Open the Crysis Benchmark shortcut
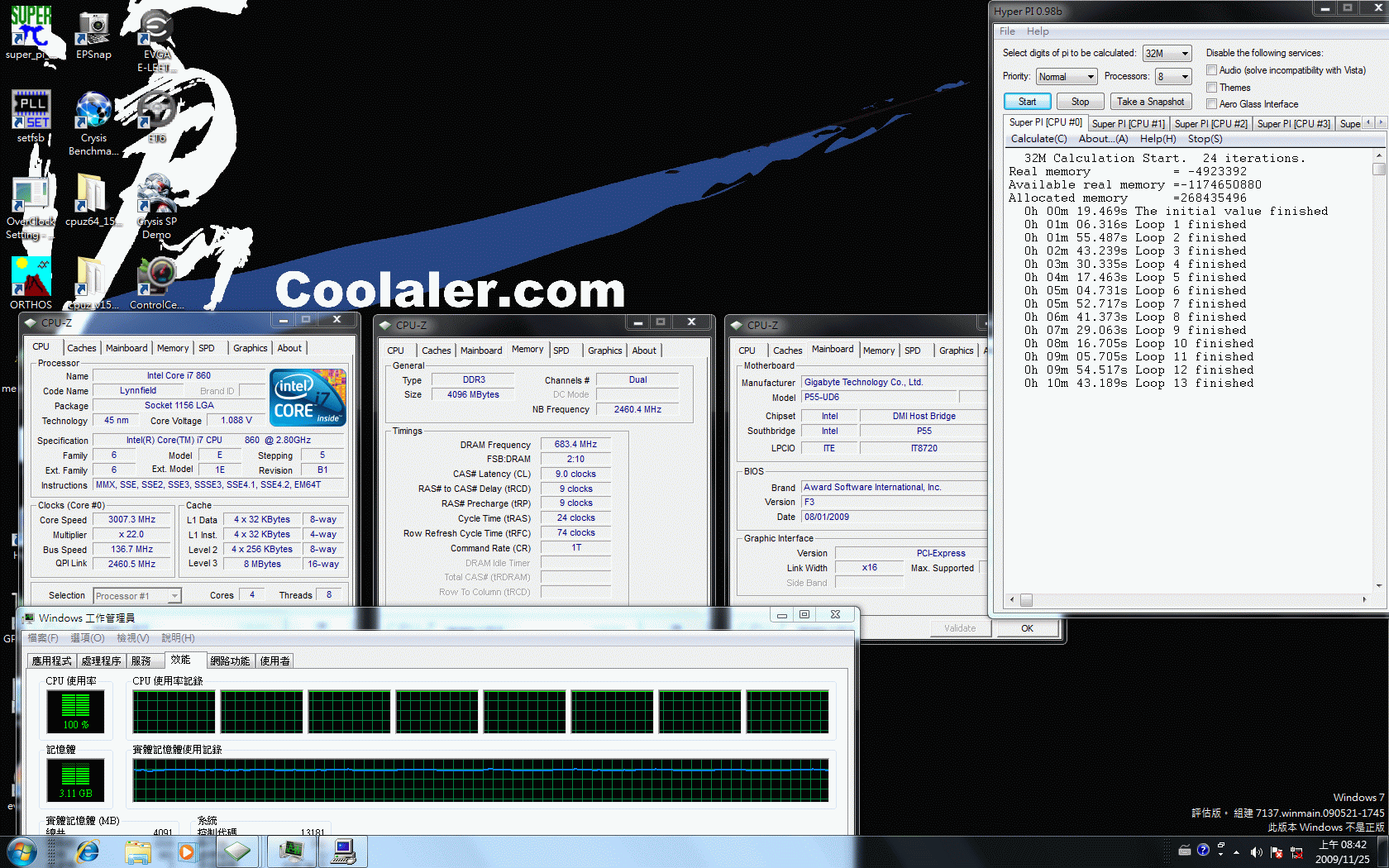The height and width of the screenshot is (868, 1389). click(x=93, y=122)
